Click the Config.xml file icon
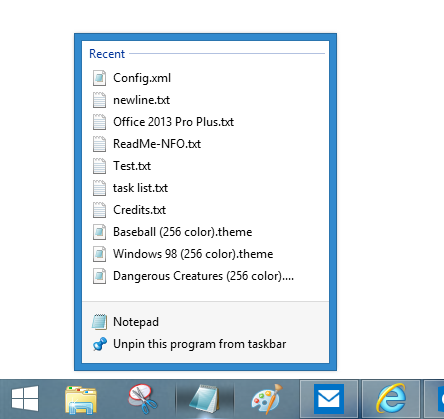 click(x=99, y=78)
